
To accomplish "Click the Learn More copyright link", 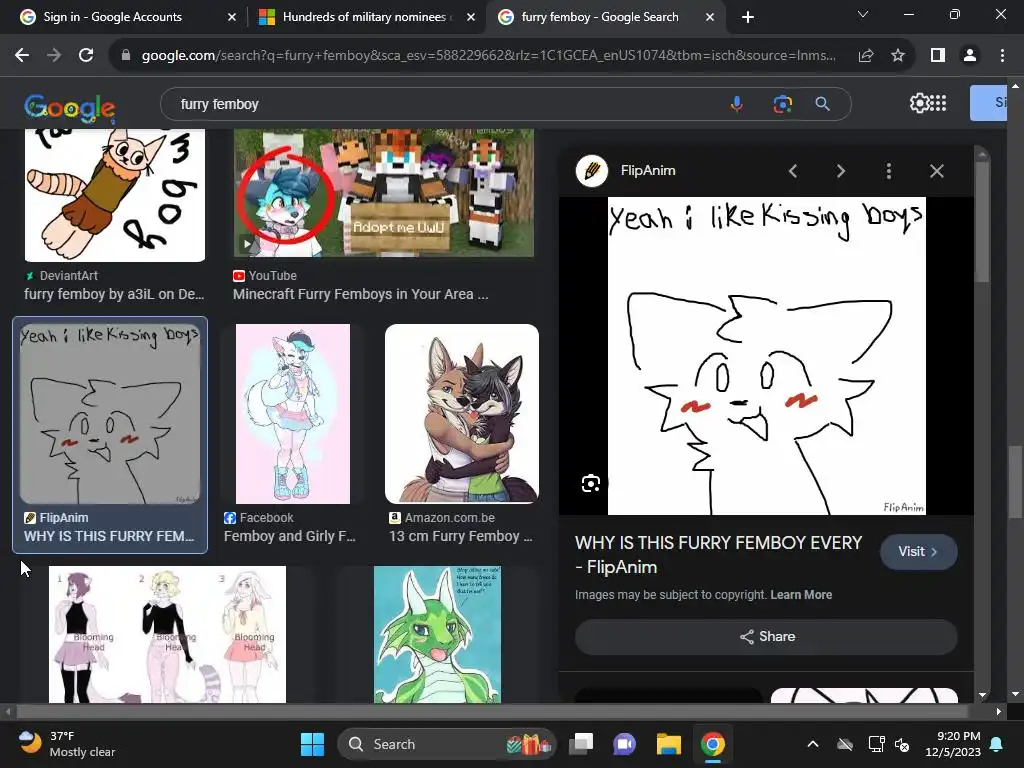I will point(801,595).
